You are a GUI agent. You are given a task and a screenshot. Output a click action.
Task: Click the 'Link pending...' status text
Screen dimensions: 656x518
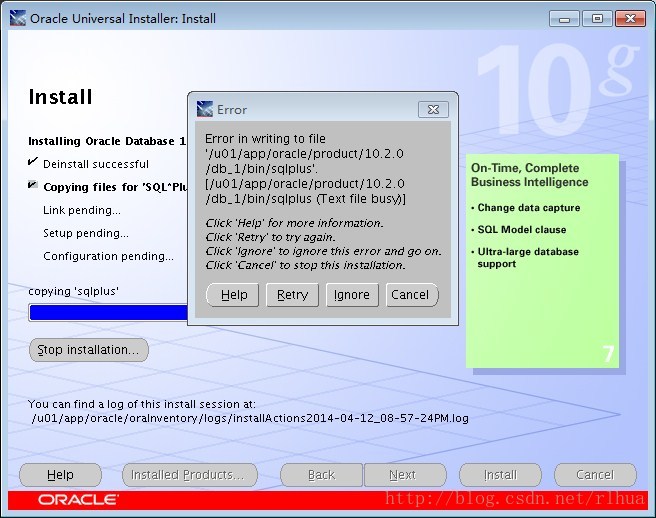coord(82,210)
